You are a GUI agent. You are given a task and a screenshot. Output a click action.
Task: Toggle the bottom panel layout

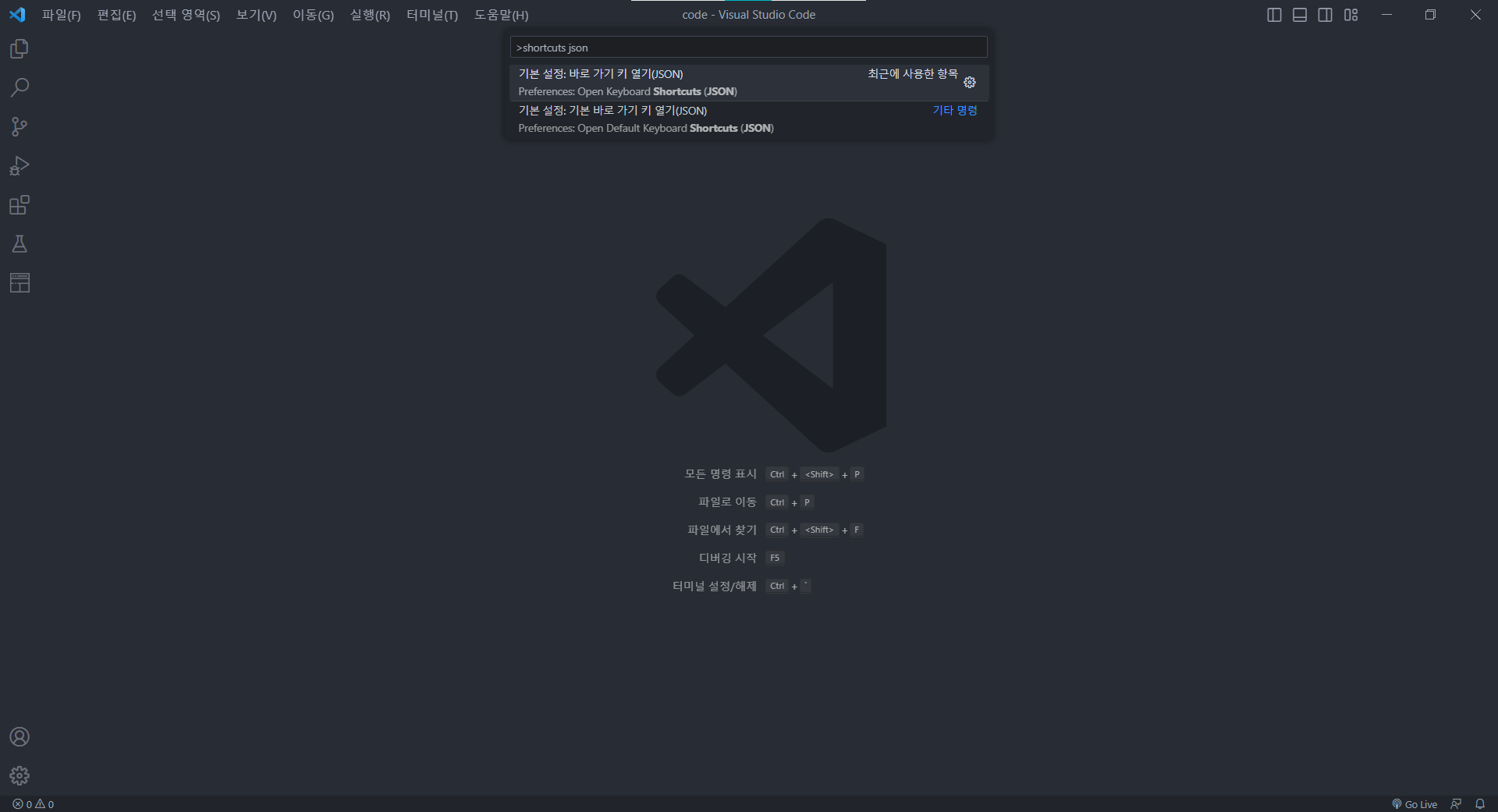[x=1300, y=15]
